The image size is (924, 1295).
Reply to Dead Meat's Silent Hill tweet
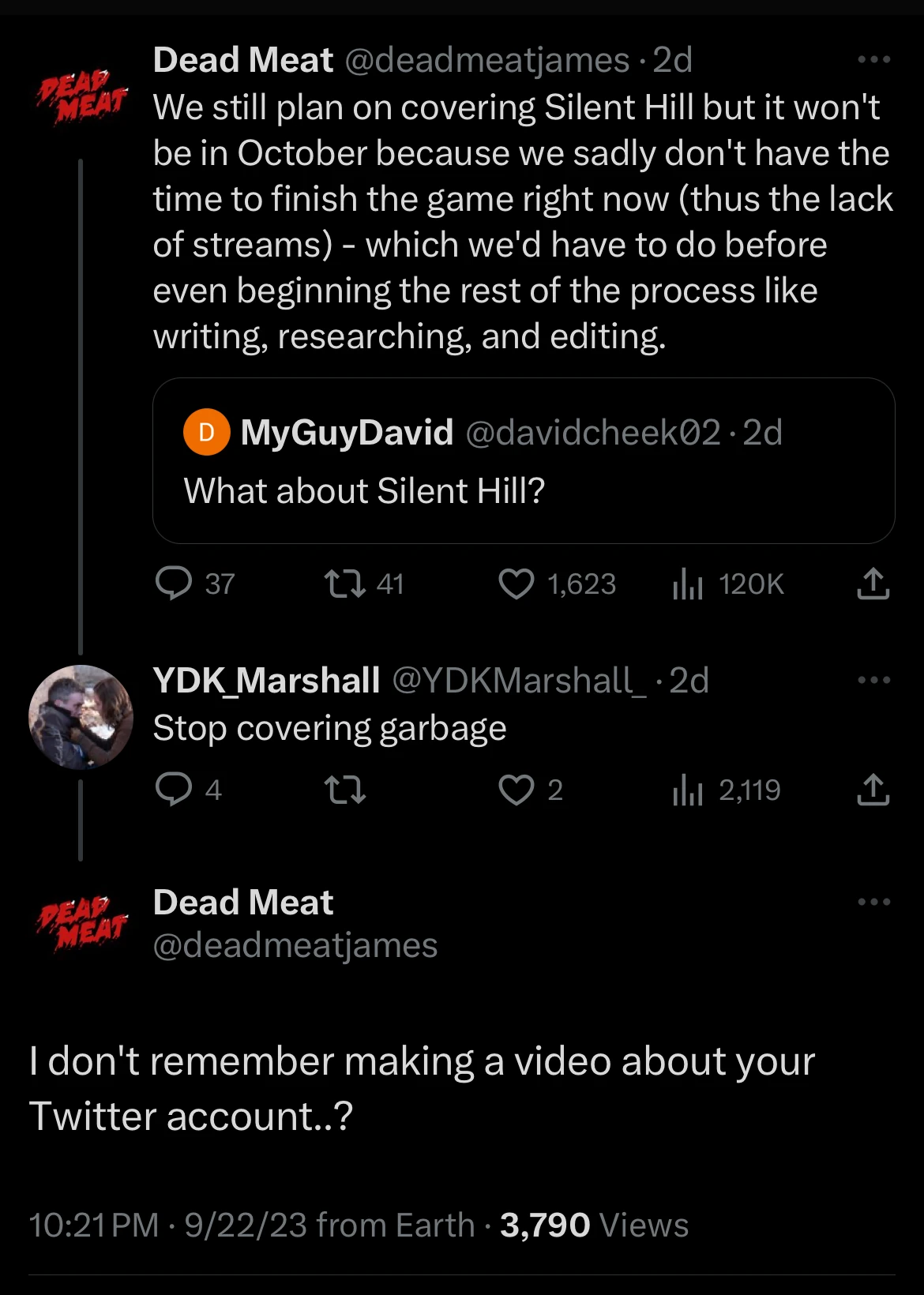(174, 584)
